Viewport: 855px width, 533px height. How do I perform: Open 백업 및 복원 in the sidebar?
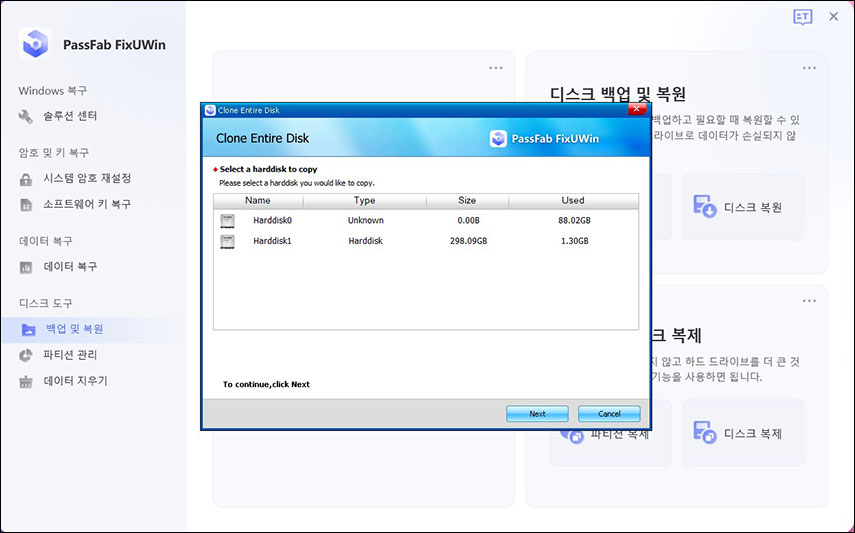[x=74, y=329]
